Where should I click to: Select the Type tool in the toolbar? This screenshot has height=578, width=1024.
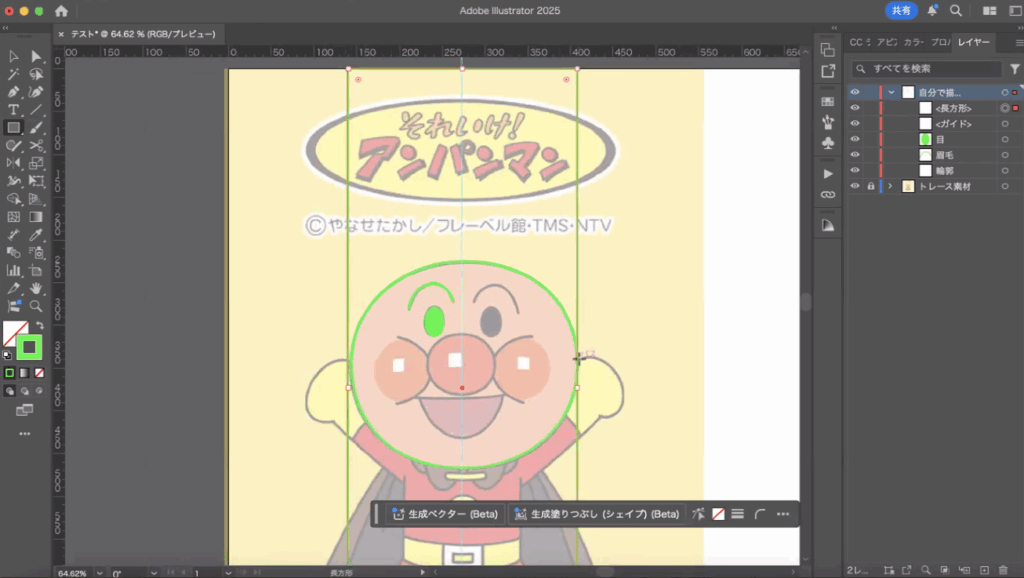pyautogui.click(x=14, y=109)
